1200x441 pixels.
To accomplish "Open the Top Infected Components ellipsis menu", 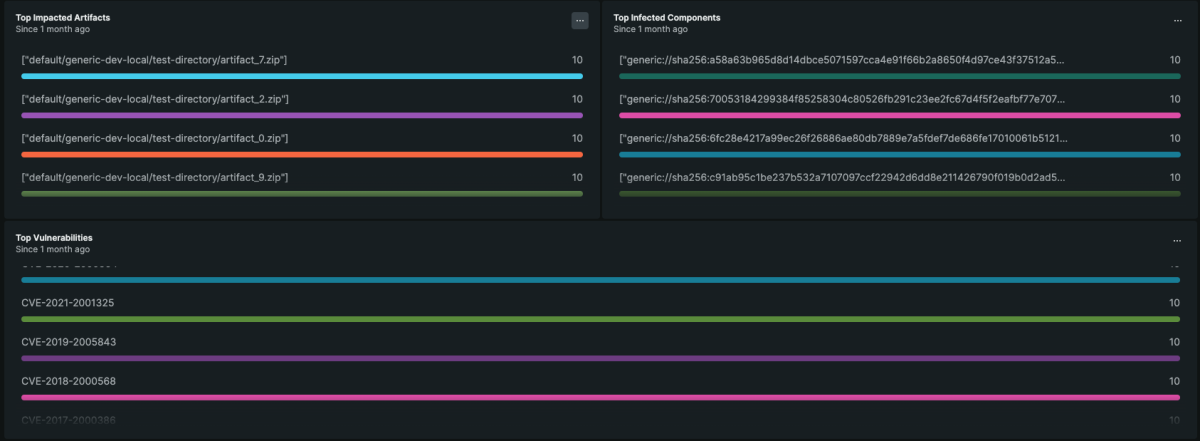I will coord(1177,20).
